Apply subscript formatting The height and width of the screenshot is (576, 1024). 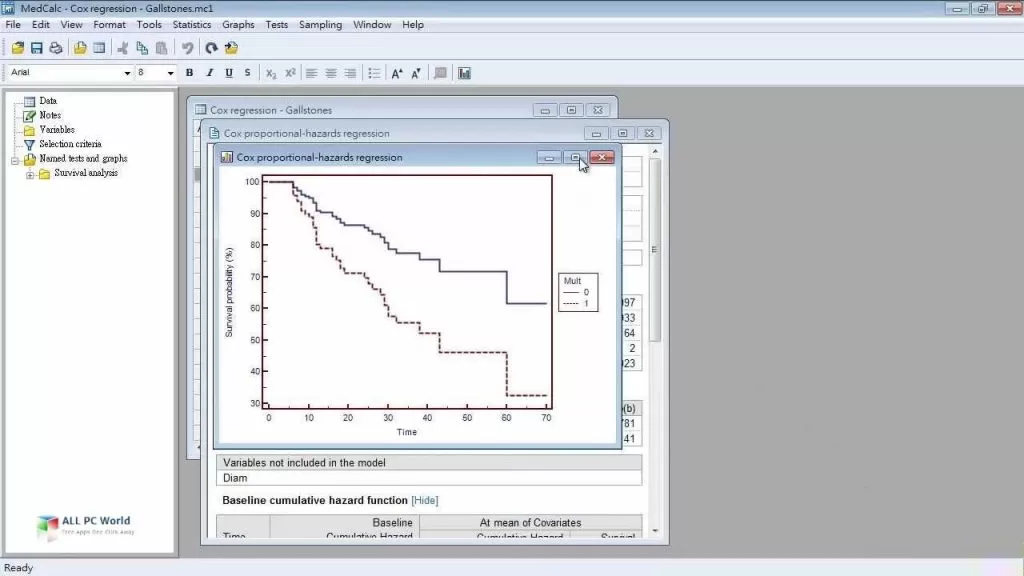point(271,73)
